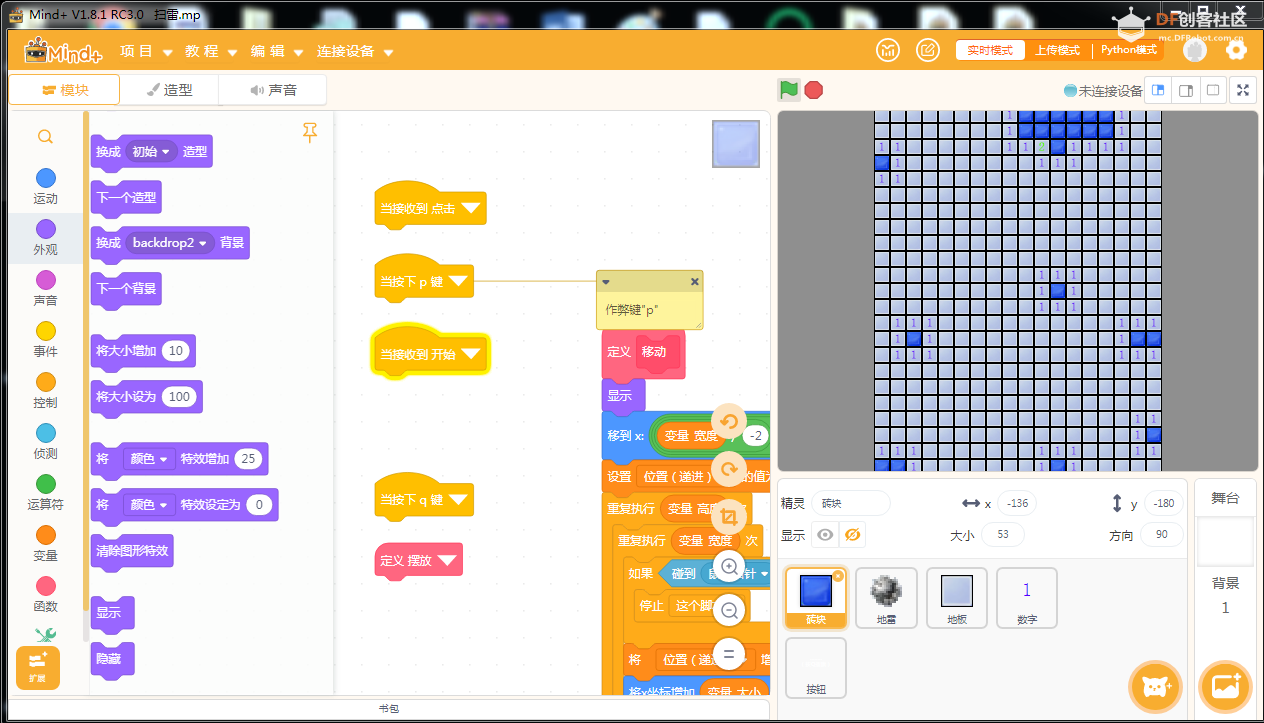Image resolution: width=1264 pixels, height=723 pixels.
Task: Switch to the 造型 tab
Action: tap(169, 90)
